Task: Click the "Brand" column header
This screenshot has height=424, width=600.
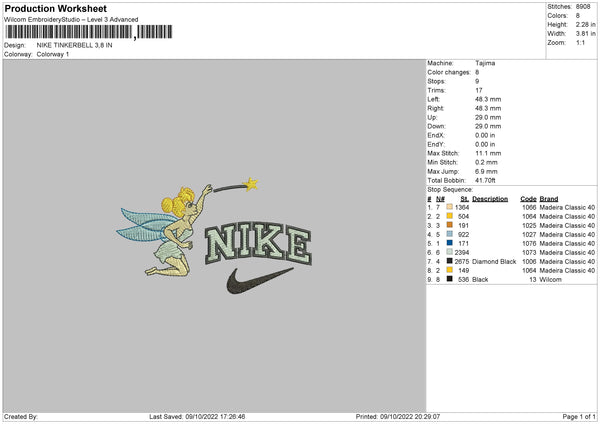Action: tap(549, 199)
